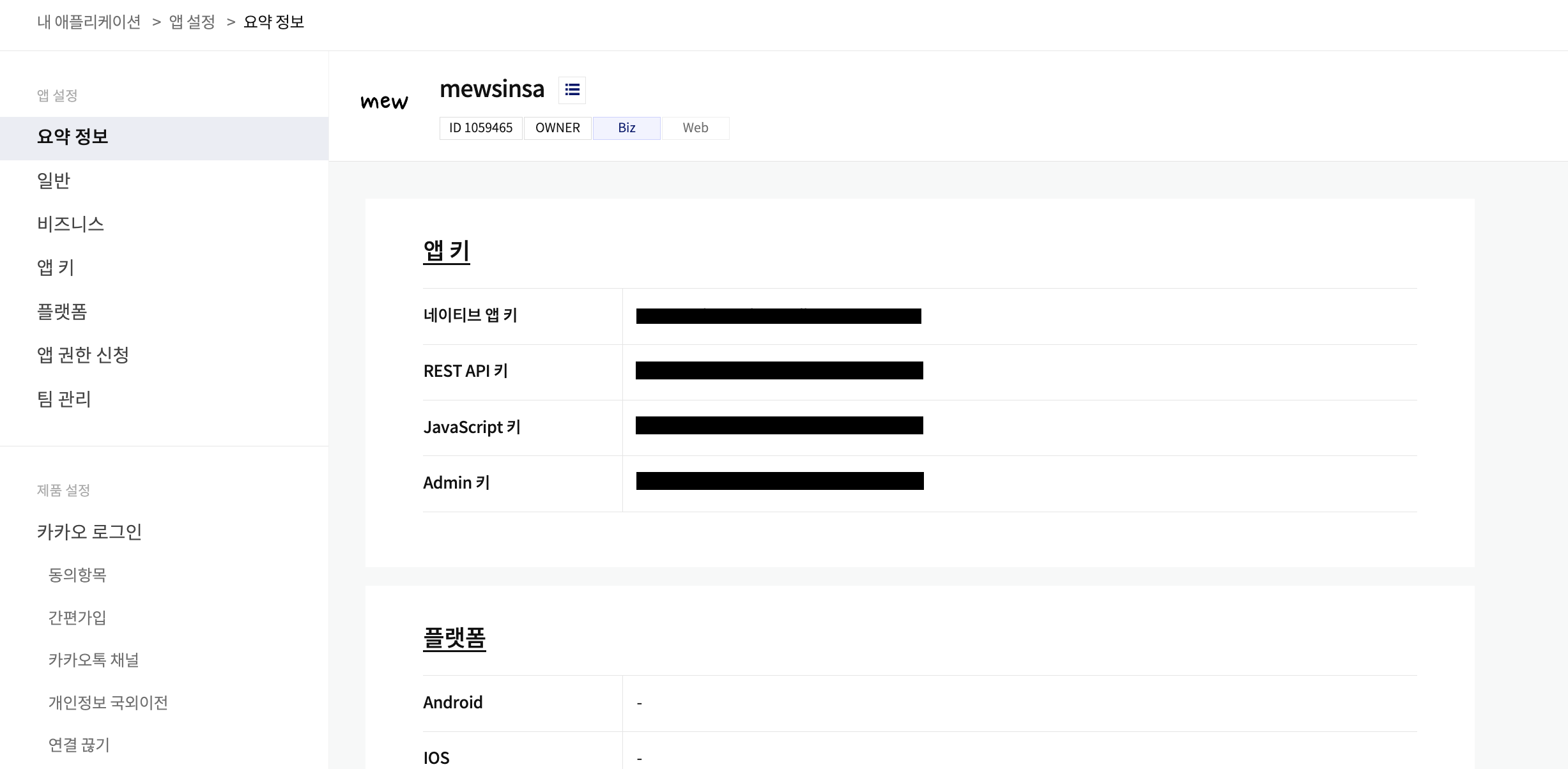Click the 네이티브 앱 키 row label
Viewport: 1568px width, 769px height.
tap(470, 316)
